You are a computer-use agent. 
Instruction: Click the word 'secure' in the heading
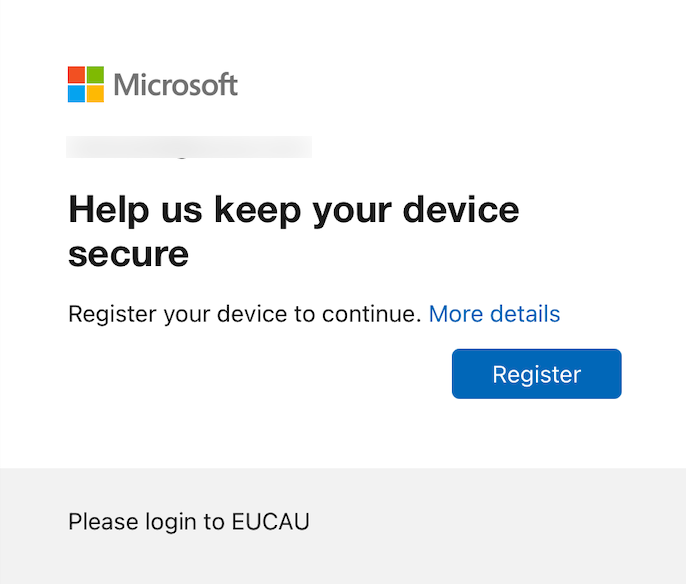[128, 253]
